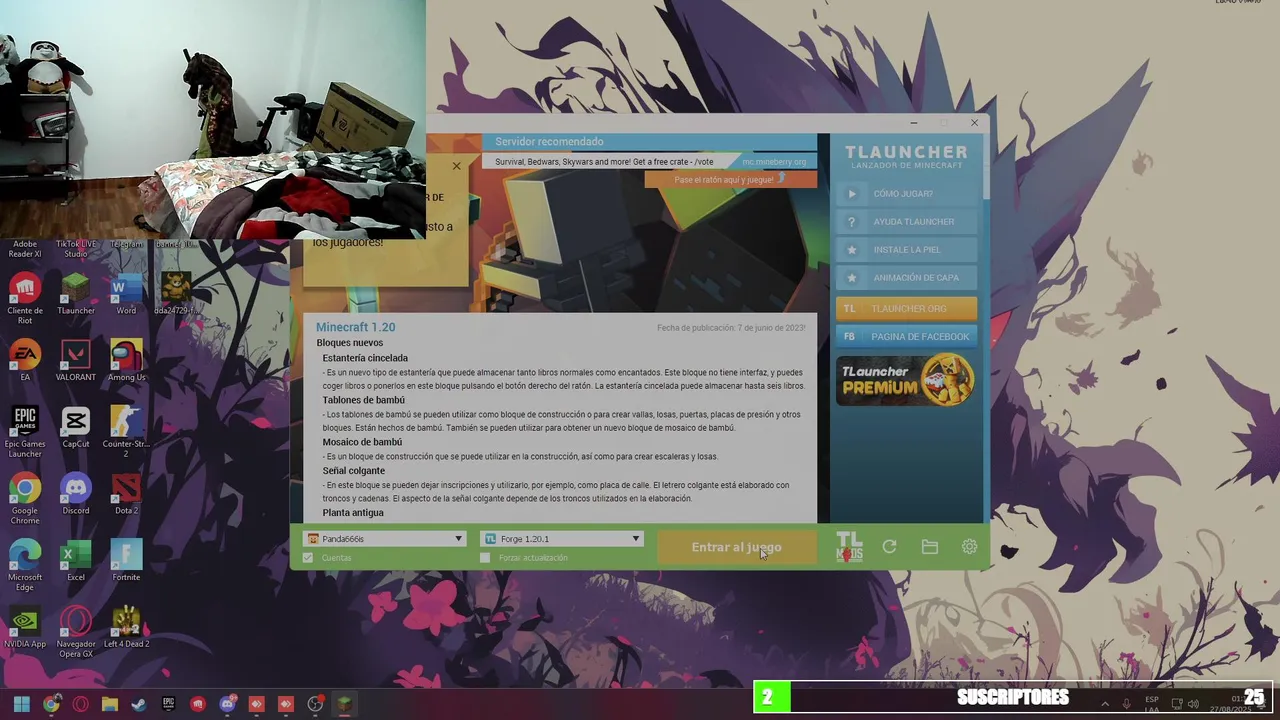This screenshot has width=1280, height=720.
Task: Open Epic Games from the taskbar
Action: [168, 704]
